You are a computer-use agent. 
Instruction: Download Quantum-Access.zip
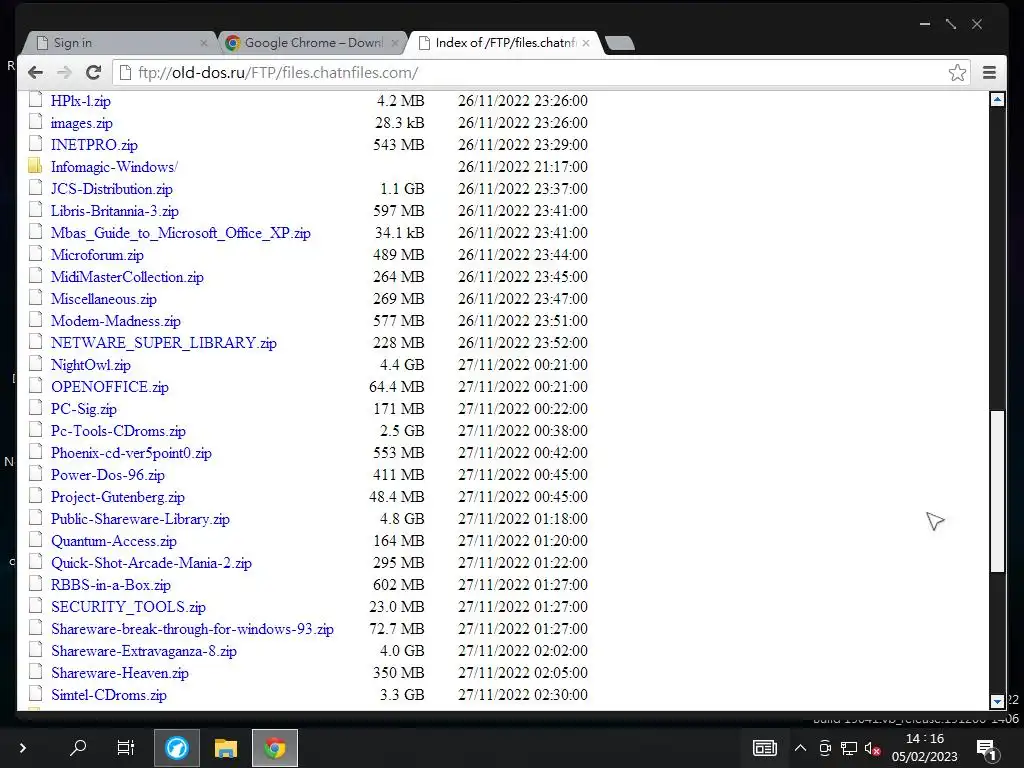(x=114, y=541)
